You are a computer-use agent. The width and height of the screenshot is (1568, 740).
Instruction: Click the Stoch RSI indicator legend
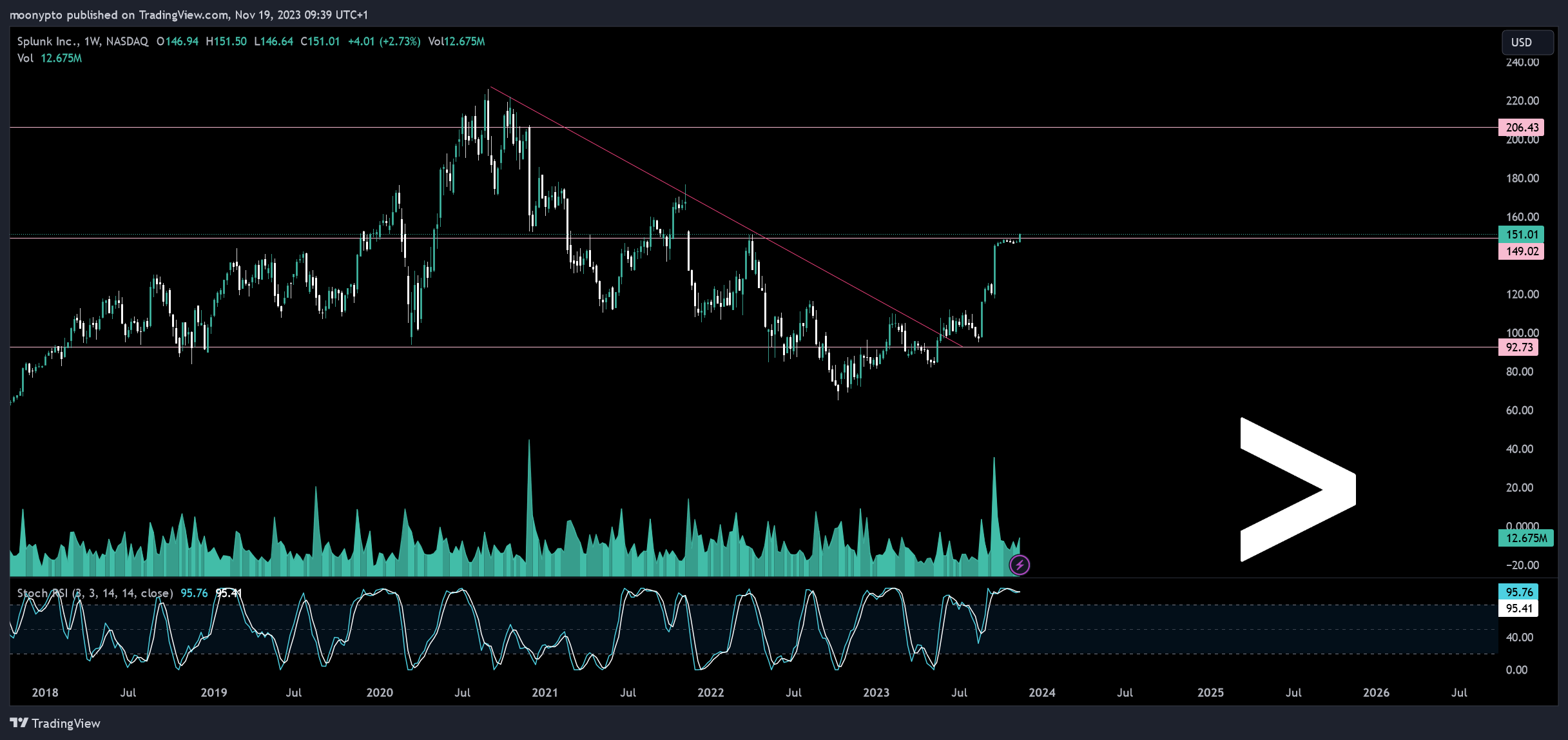[x=95, y=593]
